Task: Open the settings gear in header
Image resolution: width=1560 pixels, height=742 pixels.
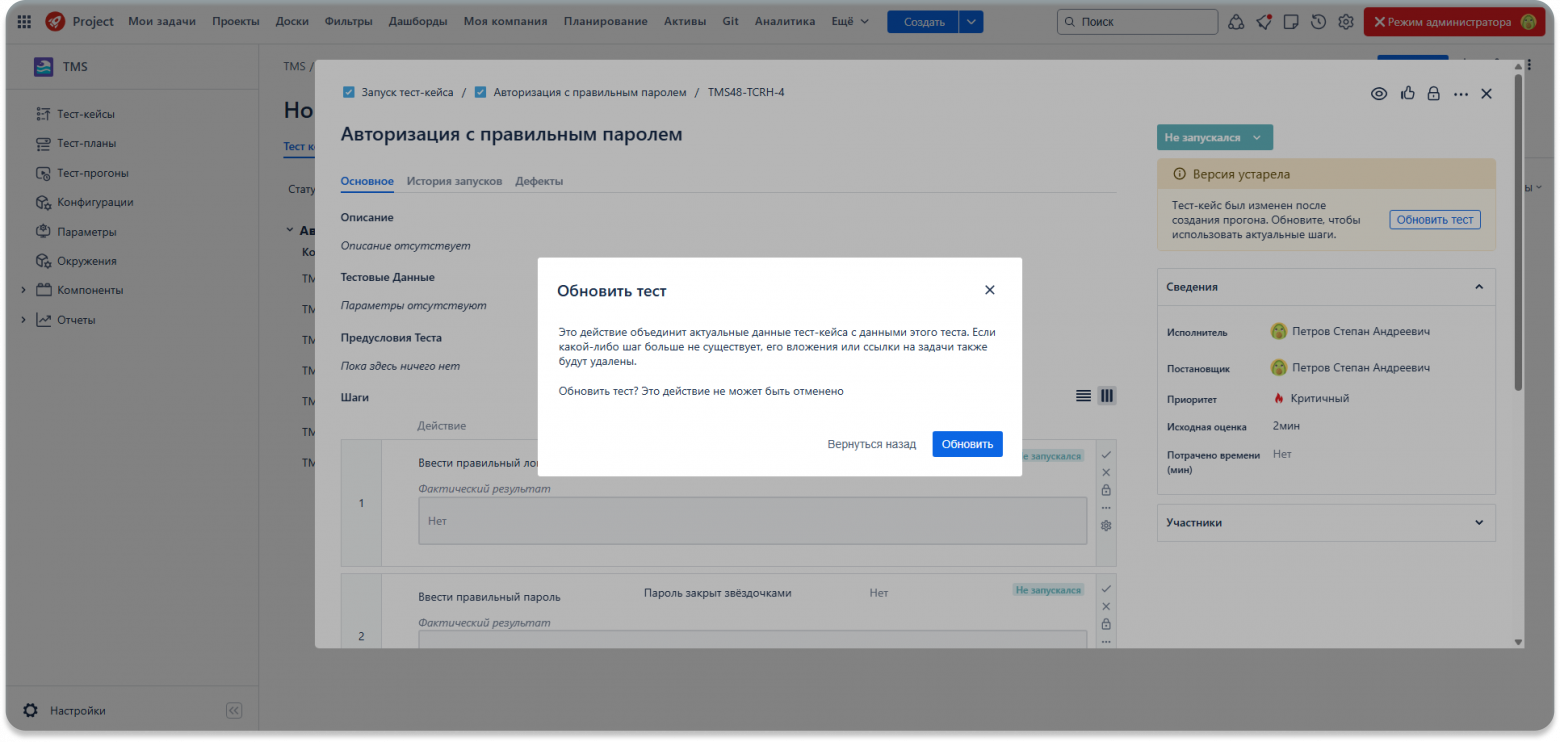Action: click(x=1346, y=21)
